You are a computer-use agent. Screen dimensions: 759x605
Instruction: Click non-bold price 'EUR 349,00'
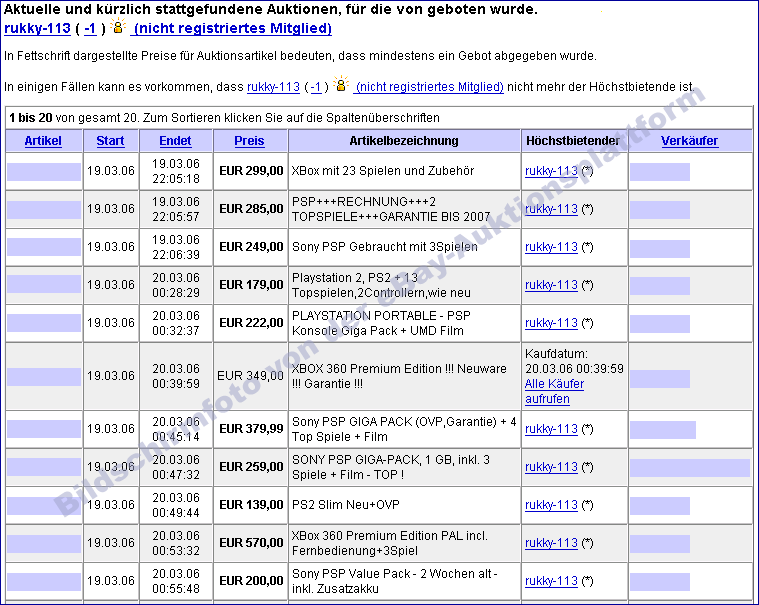(250, 376)
